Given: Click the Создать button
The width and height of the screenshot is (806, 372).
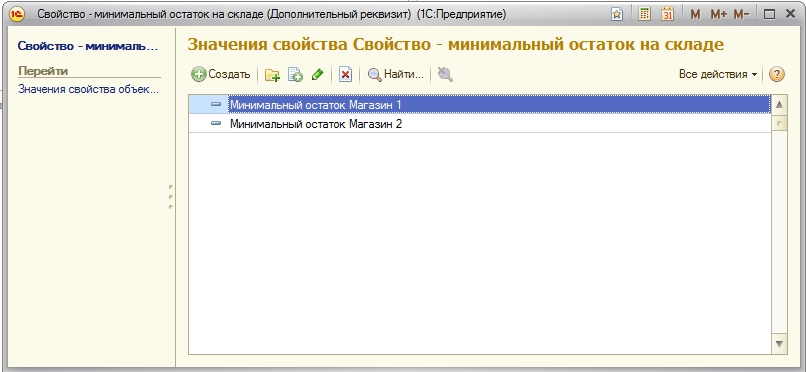Looking at the screenshot, I should (221, 75).
